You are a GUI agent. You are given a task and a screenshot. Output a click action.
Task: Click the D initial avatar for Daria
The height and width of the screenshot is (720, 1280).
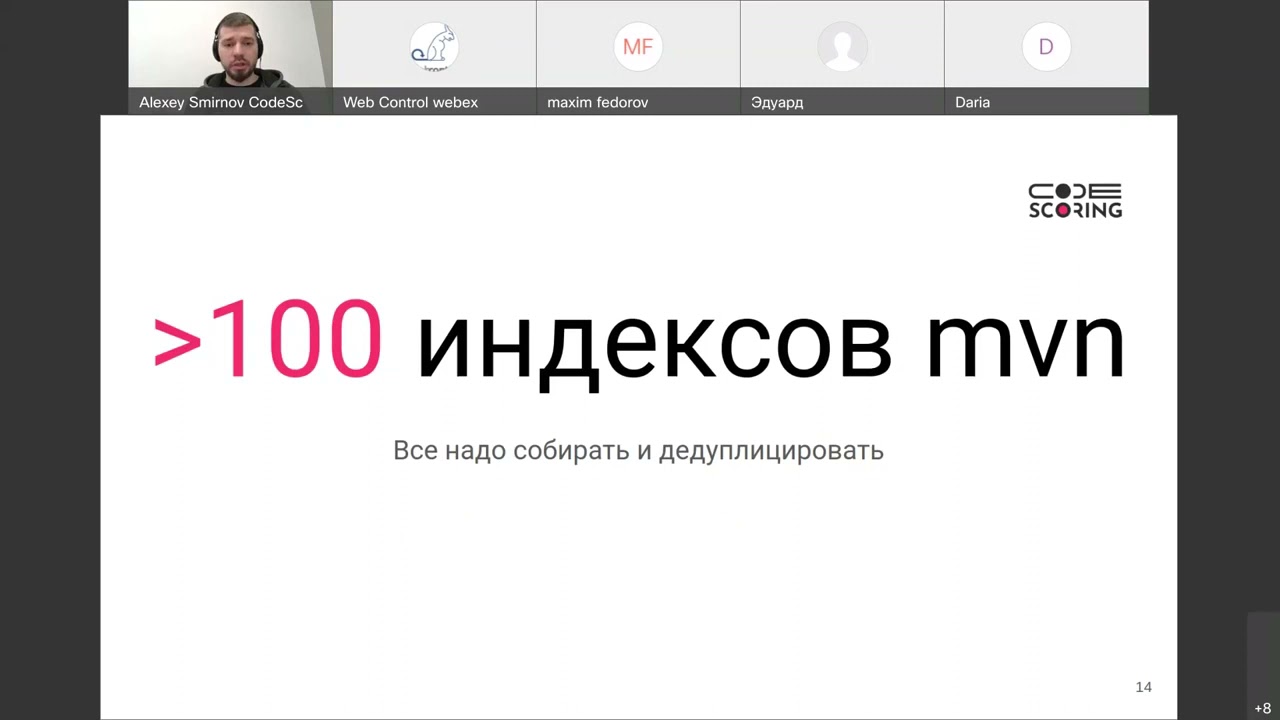[1046, 47]
